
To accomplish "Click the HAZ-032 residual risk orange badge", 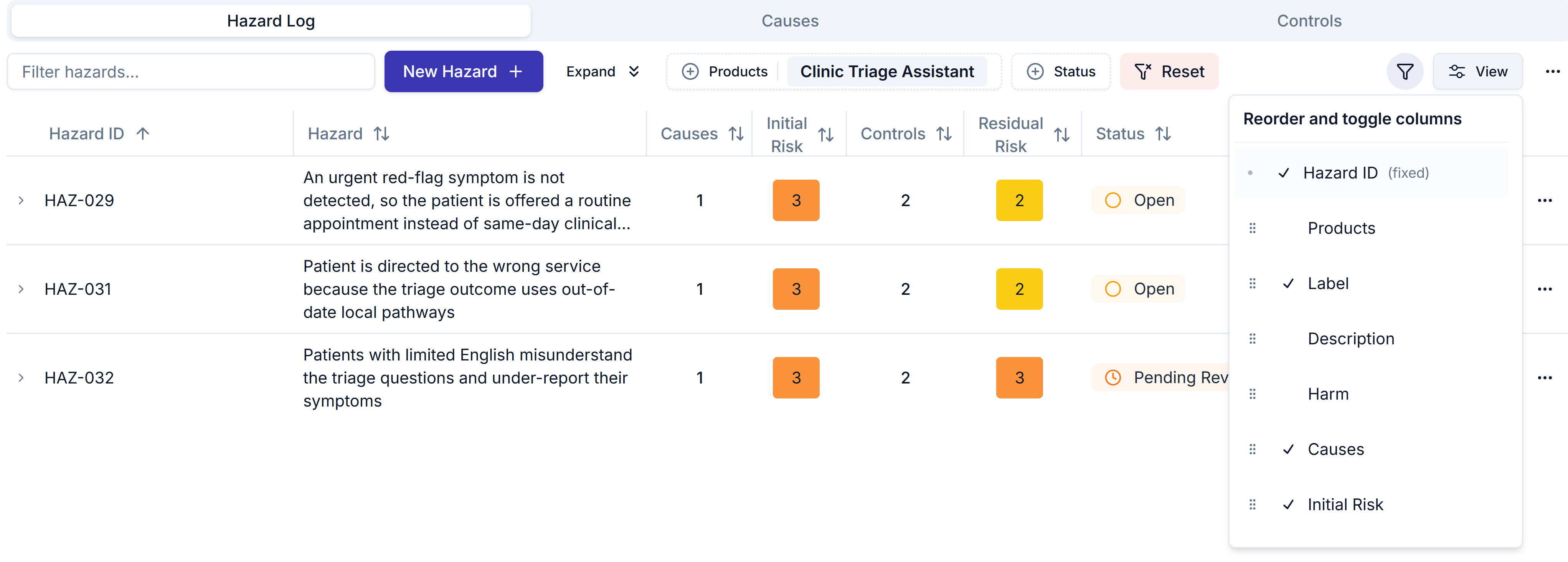I will click(1020, 378).
